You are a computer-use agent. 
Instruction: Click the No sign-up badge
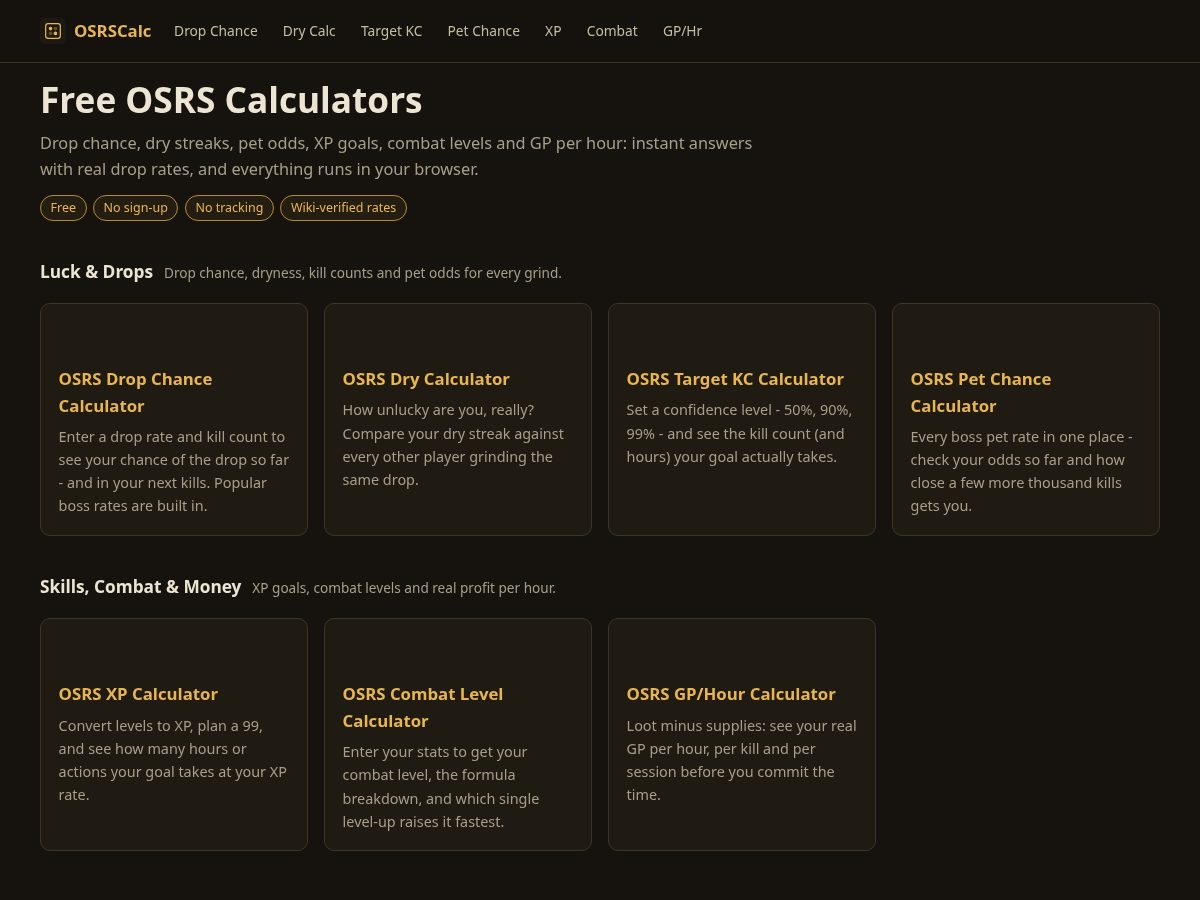coord(136,208)
